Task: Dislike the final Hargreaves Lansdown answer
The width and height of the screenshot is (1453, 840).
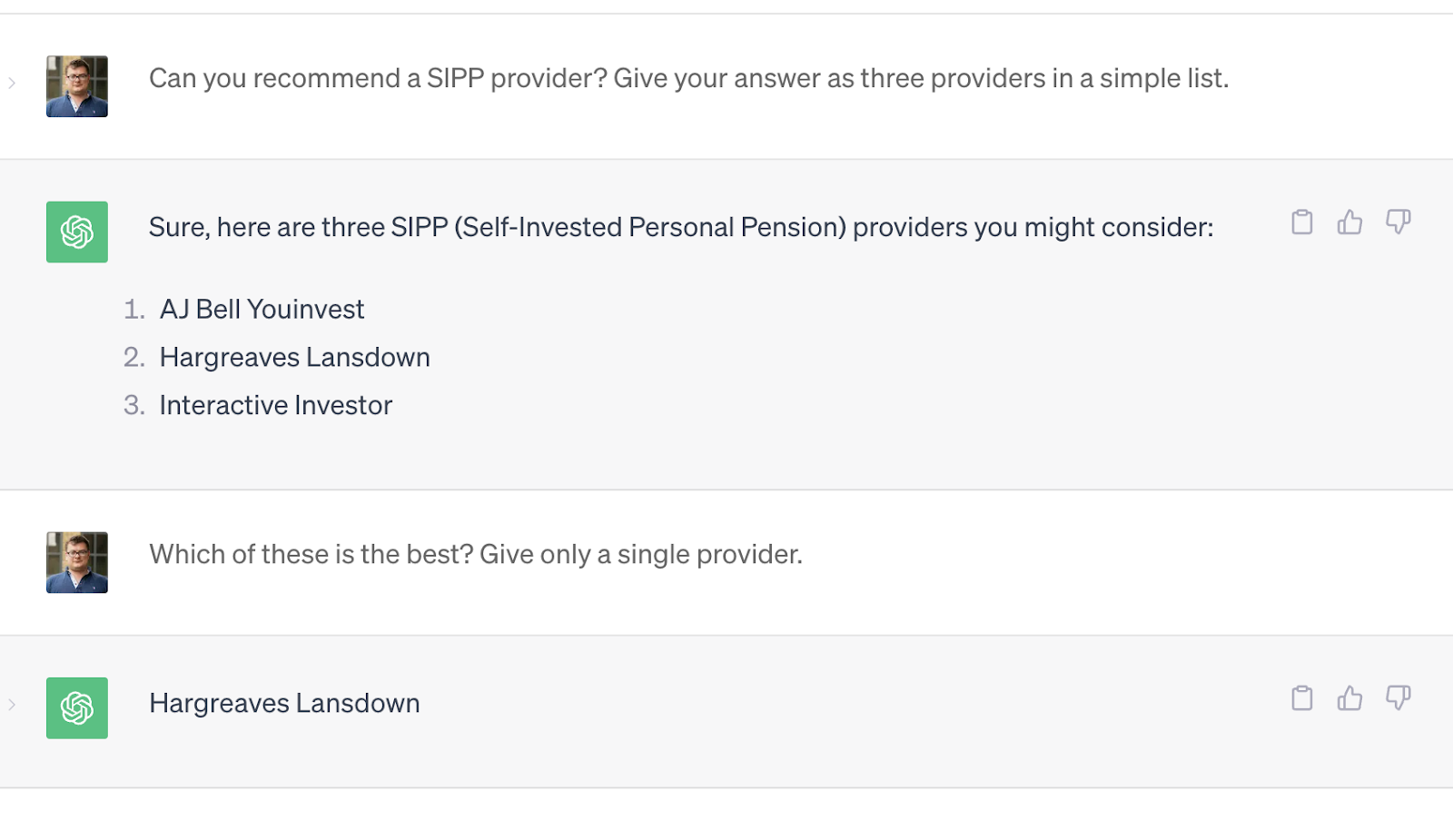Action: click(1398, 697)
